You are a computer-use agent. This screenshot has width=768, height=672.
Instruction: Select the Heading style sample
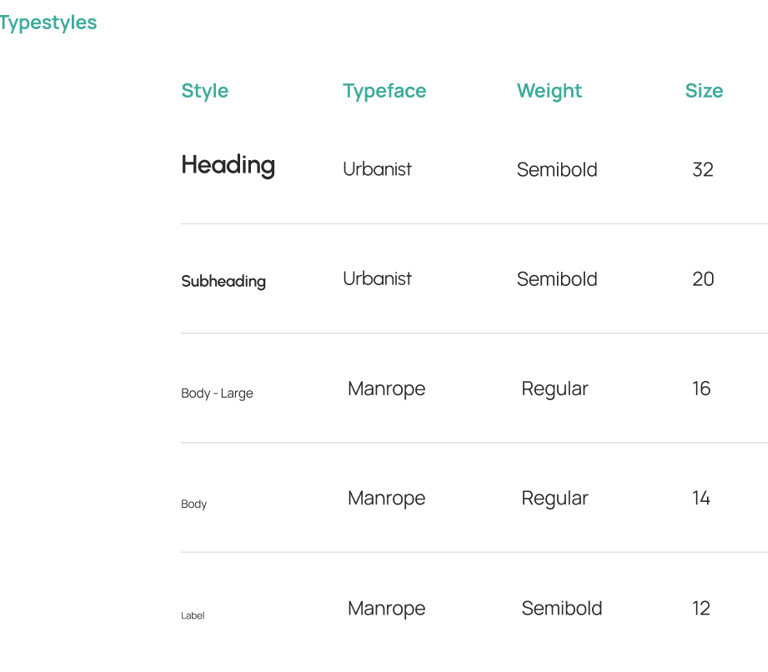228,165
